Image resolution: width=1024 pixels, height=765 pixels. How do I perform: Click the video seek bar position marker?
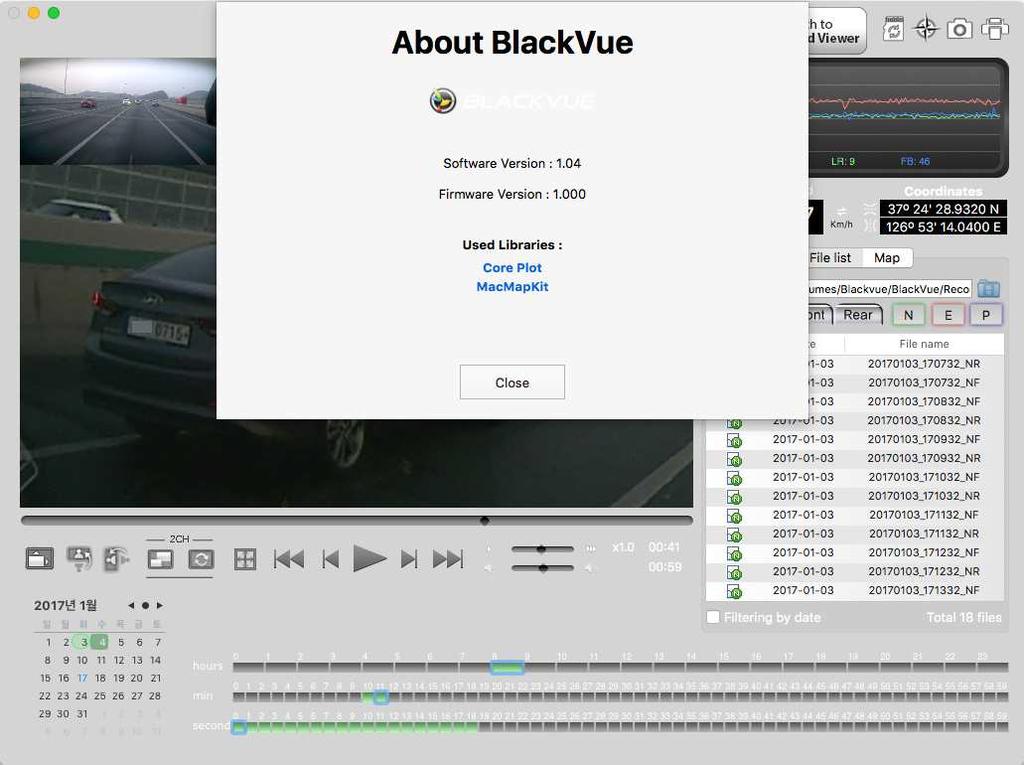(x=485, y=521)
